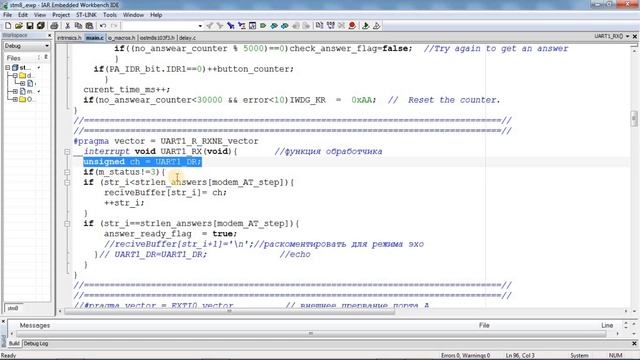640x360 pixels.
Task: Click Debug without Downloading icon
Action: pos(376,26)
